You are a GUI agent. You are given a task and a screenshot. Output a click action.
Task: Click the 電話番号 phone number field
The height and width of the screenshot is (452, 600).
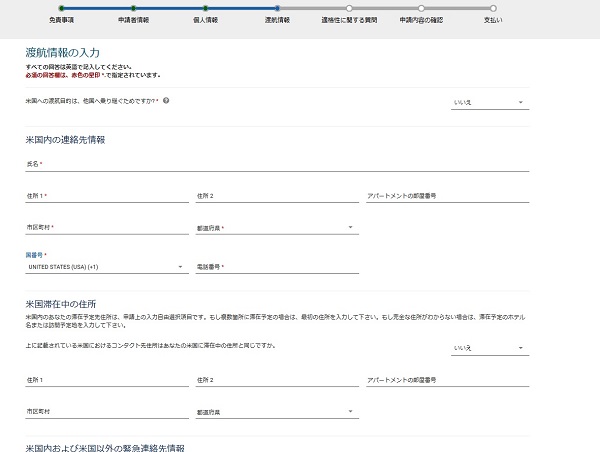(276, 267)
